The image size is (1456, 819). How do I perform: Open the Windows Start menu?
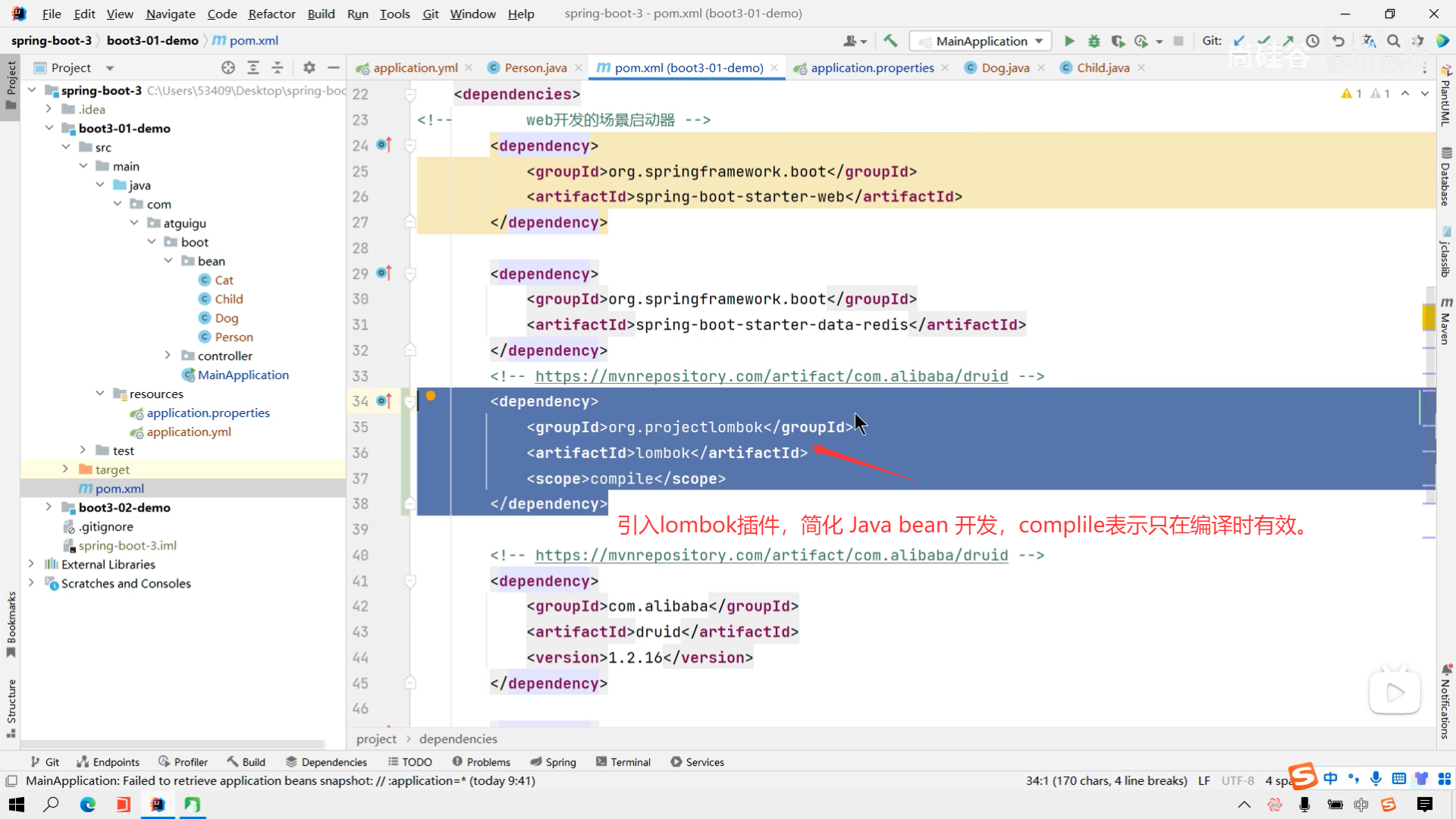[17, 805]
